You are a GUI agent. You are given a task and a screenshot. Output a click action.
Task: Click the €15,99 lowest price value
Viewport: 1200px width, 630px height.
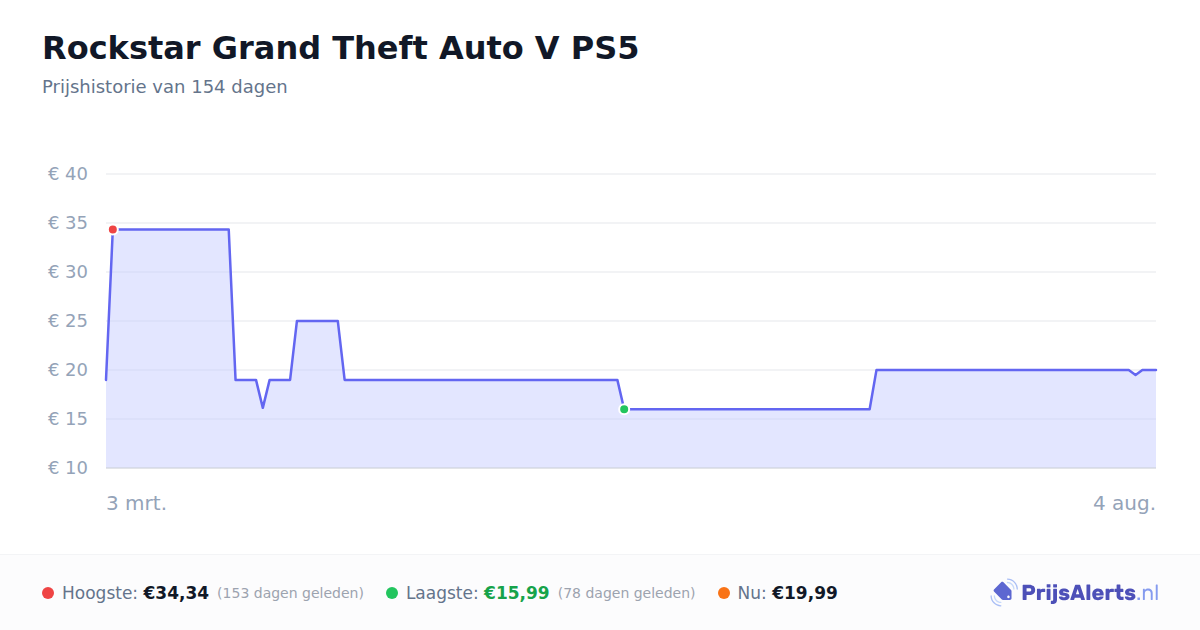tap(517, 593)
